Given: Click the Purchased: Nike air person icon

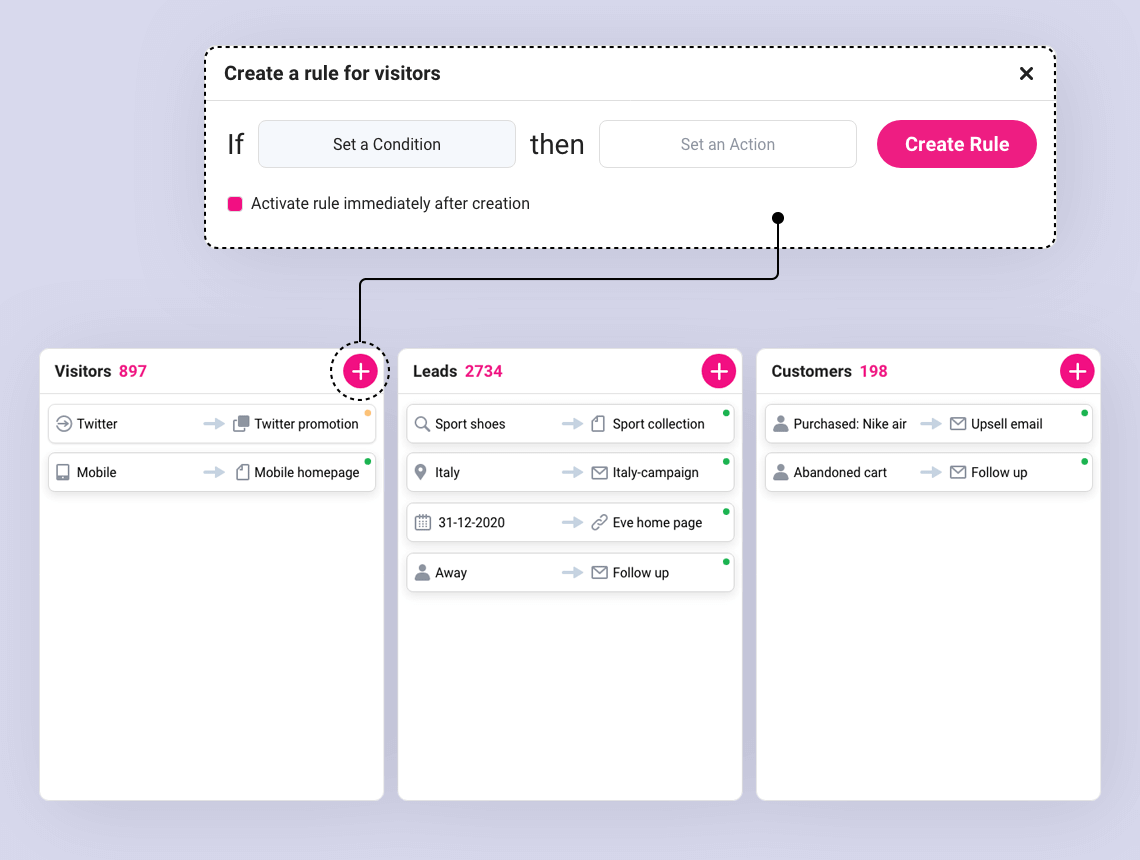Looking at the screenshot, I should click(x=781, y=424).
